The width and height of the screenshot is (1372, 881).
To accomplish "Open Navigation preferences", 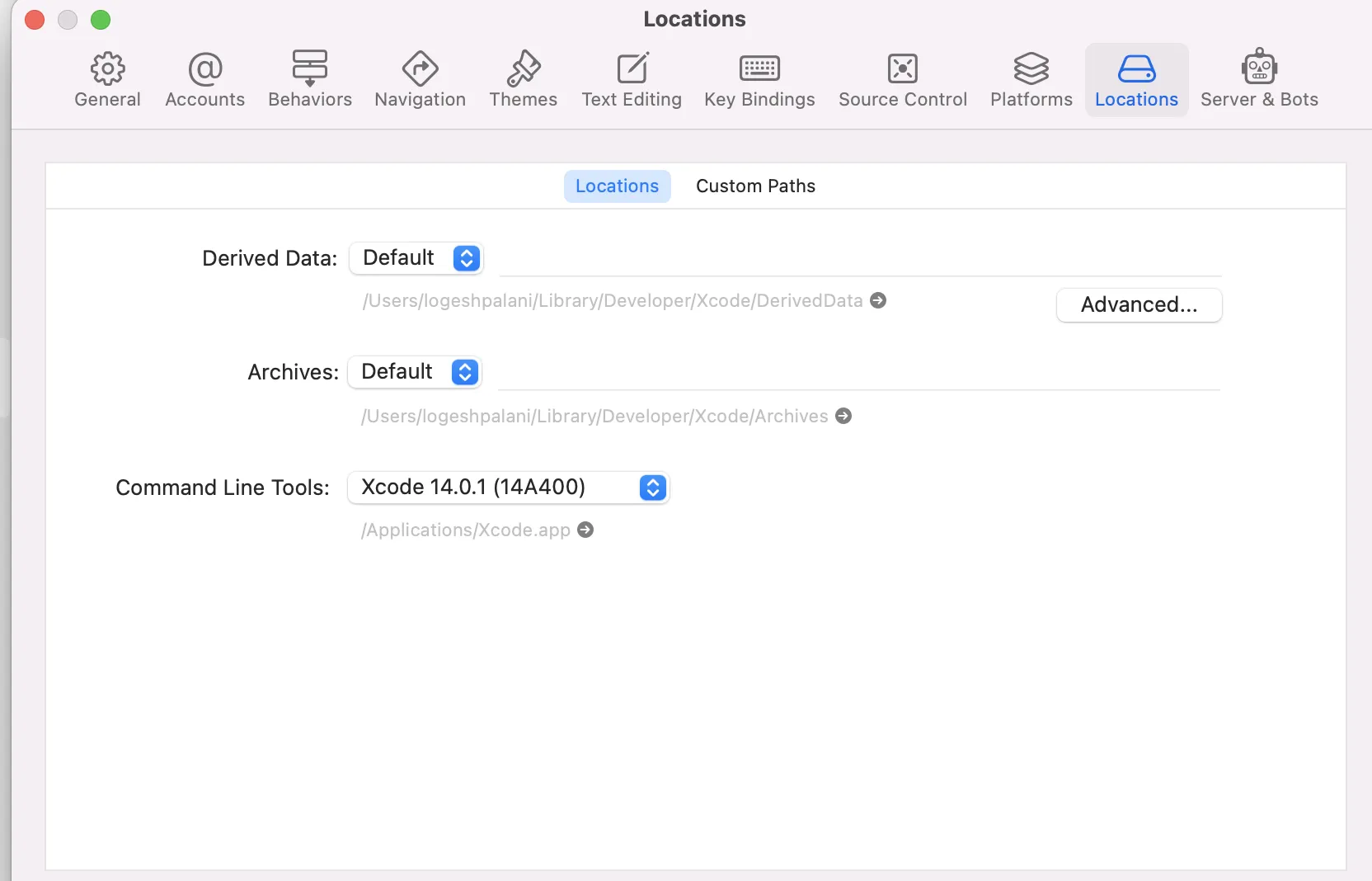I will 420,80.
